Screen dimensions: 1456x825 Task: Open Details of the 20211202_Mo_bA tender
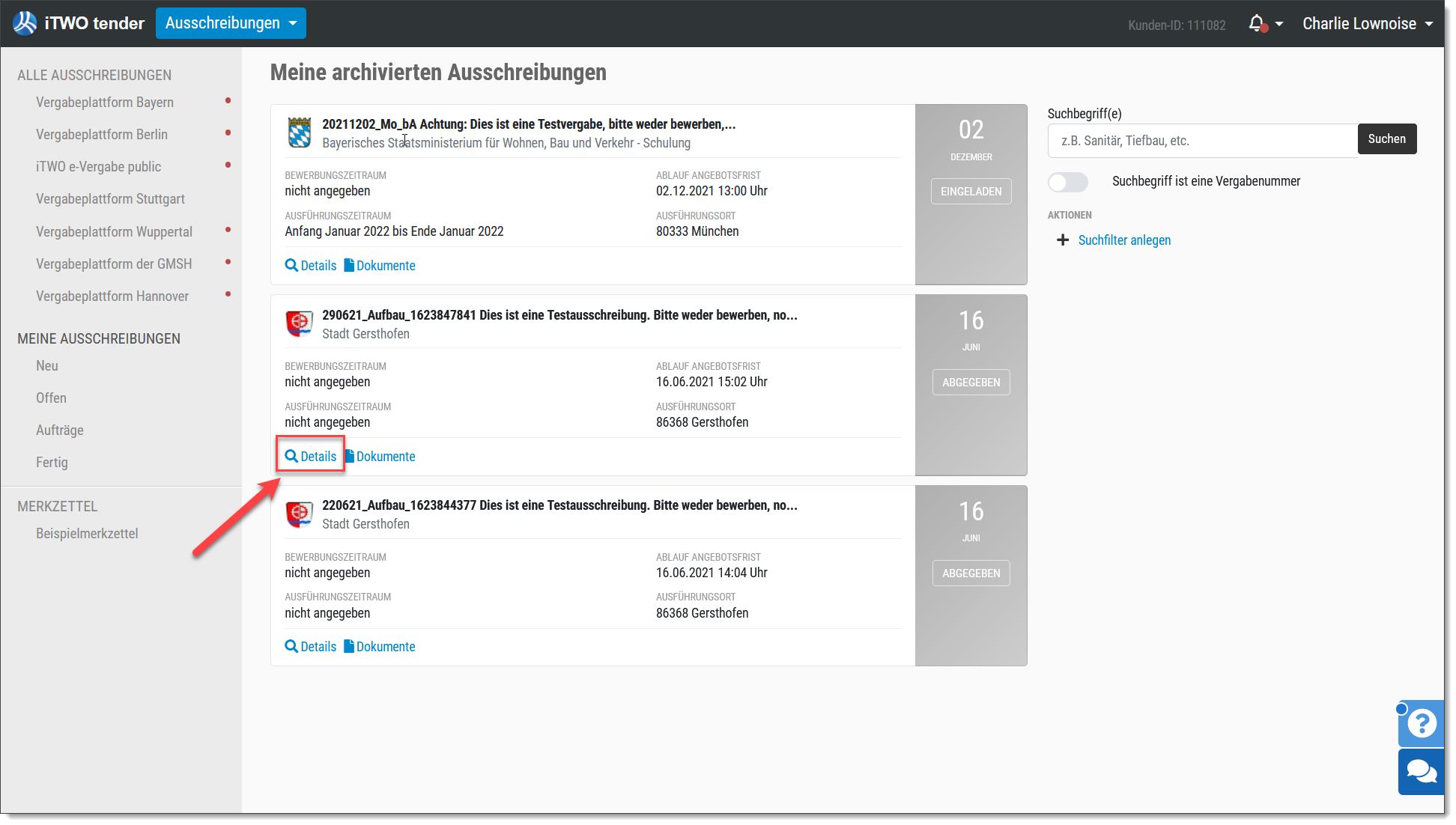[x=311, y=266]
